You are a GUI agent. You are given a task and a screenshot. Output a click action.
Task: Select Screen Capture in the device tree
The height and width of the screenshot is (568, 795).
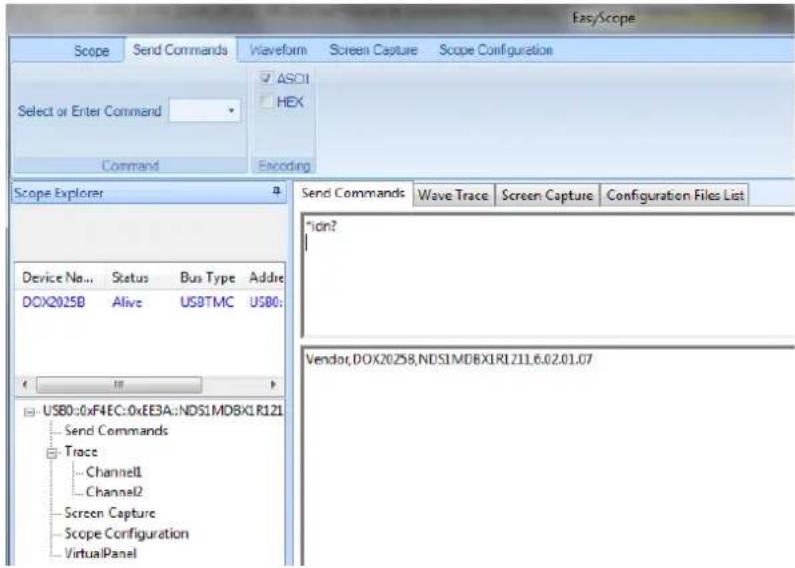pos(110,513)
